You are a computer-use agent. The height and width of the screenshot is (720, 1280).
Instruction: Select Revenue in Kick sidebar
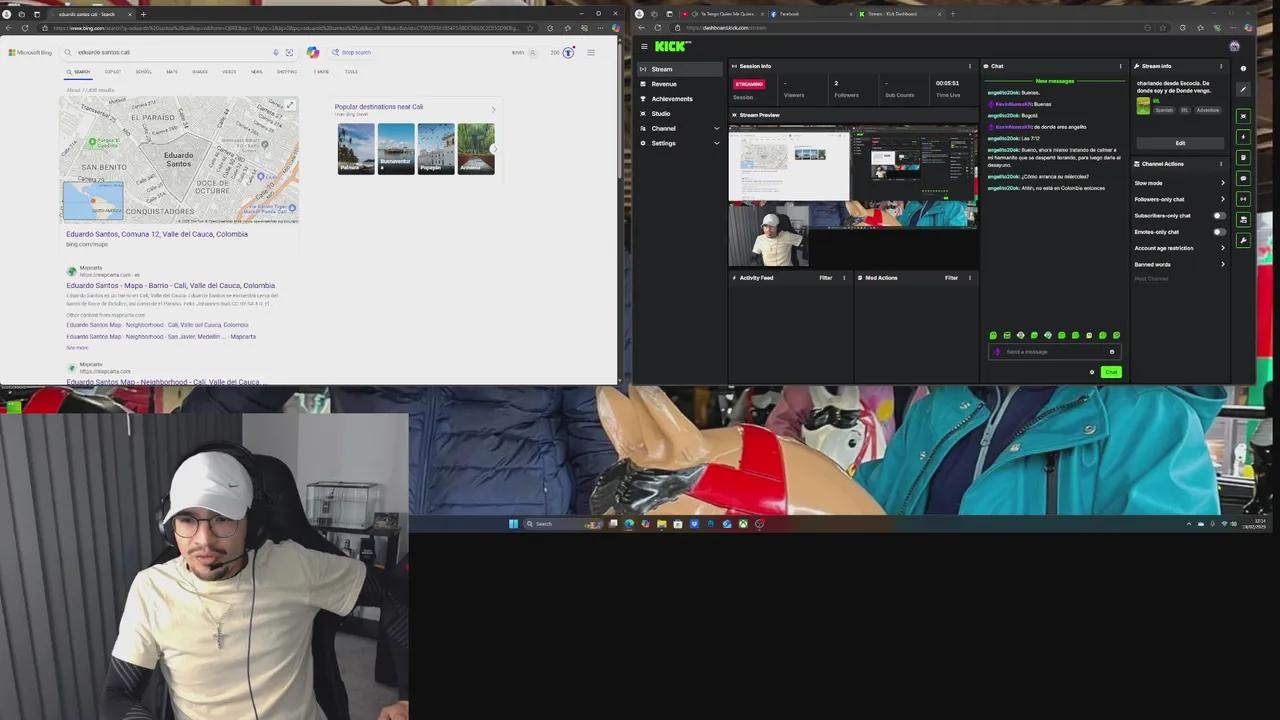(x=679, y=84)
